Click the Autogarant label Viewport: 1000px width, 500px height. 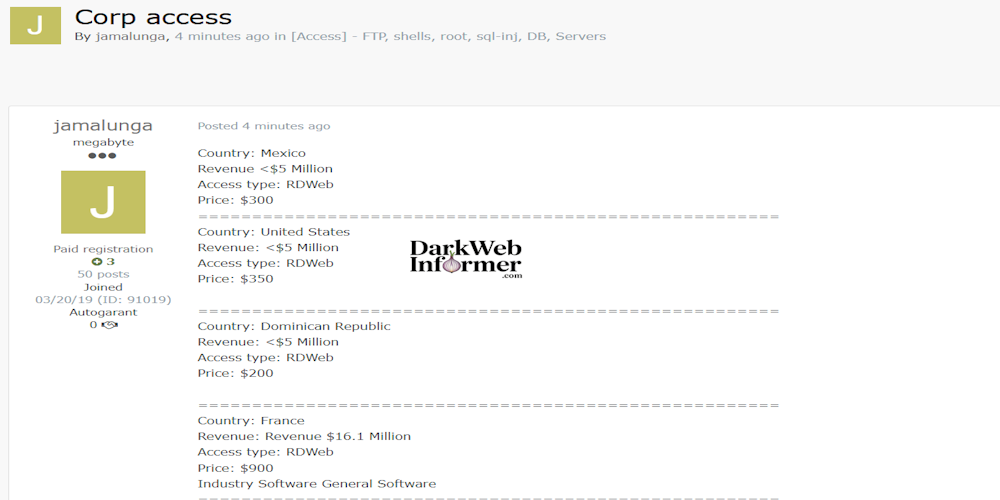[x=103, y=312]
